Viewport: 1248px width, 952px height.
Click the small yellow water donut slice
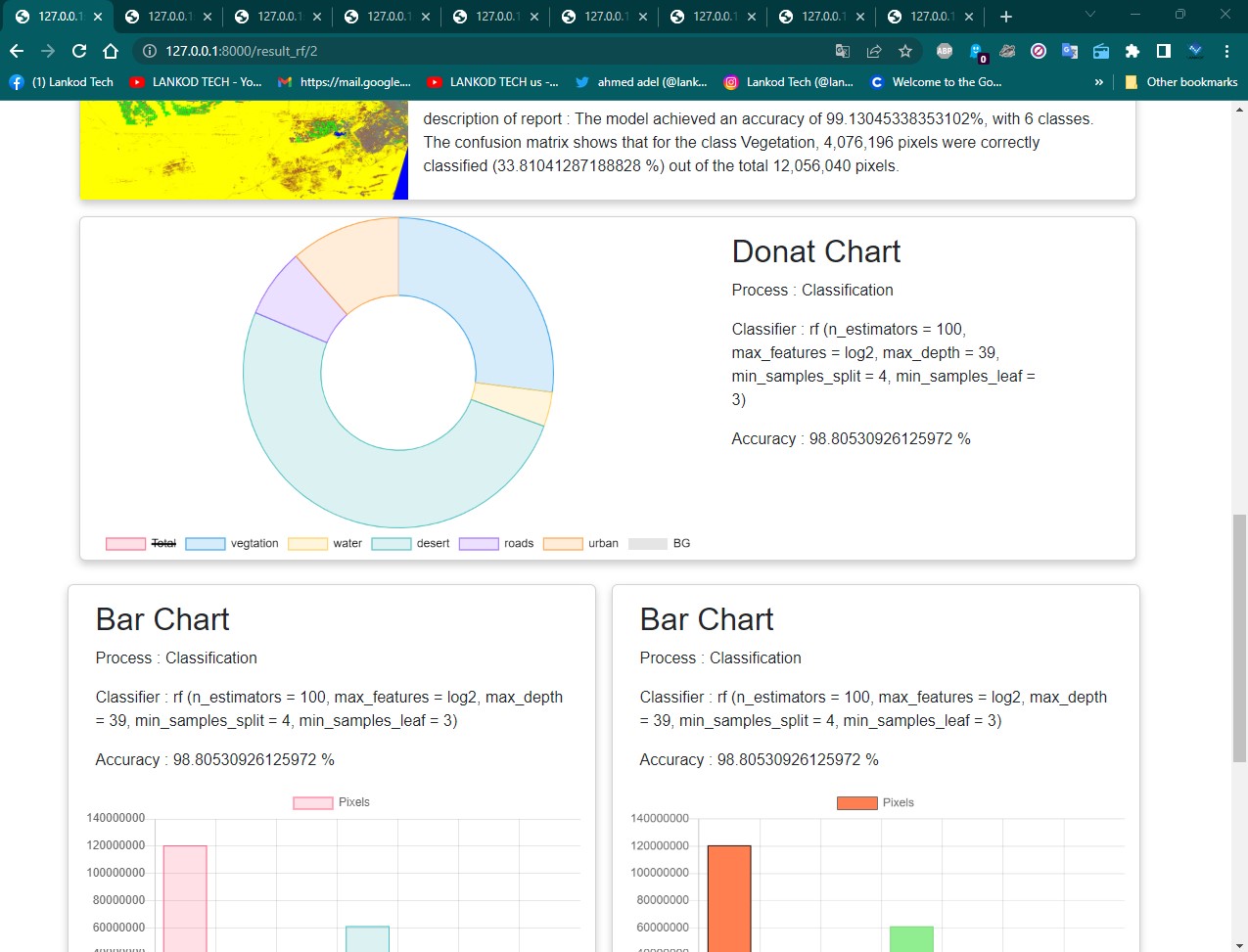point(514,401)
